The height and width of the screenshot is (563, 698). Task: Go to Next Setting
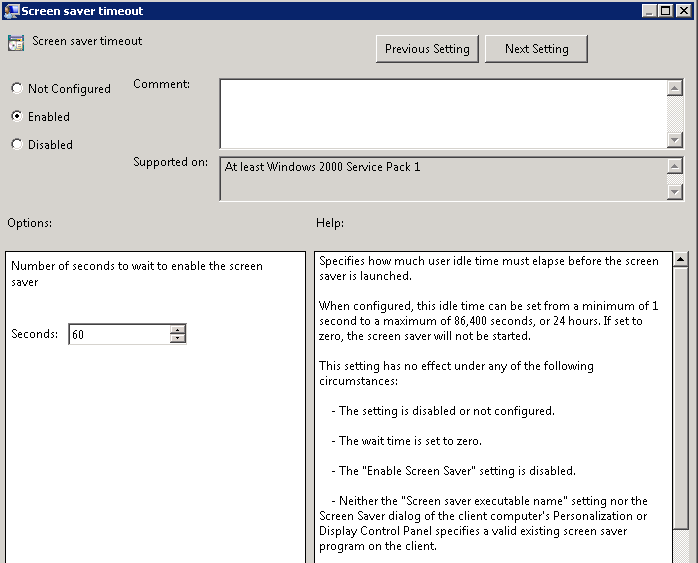536,49
